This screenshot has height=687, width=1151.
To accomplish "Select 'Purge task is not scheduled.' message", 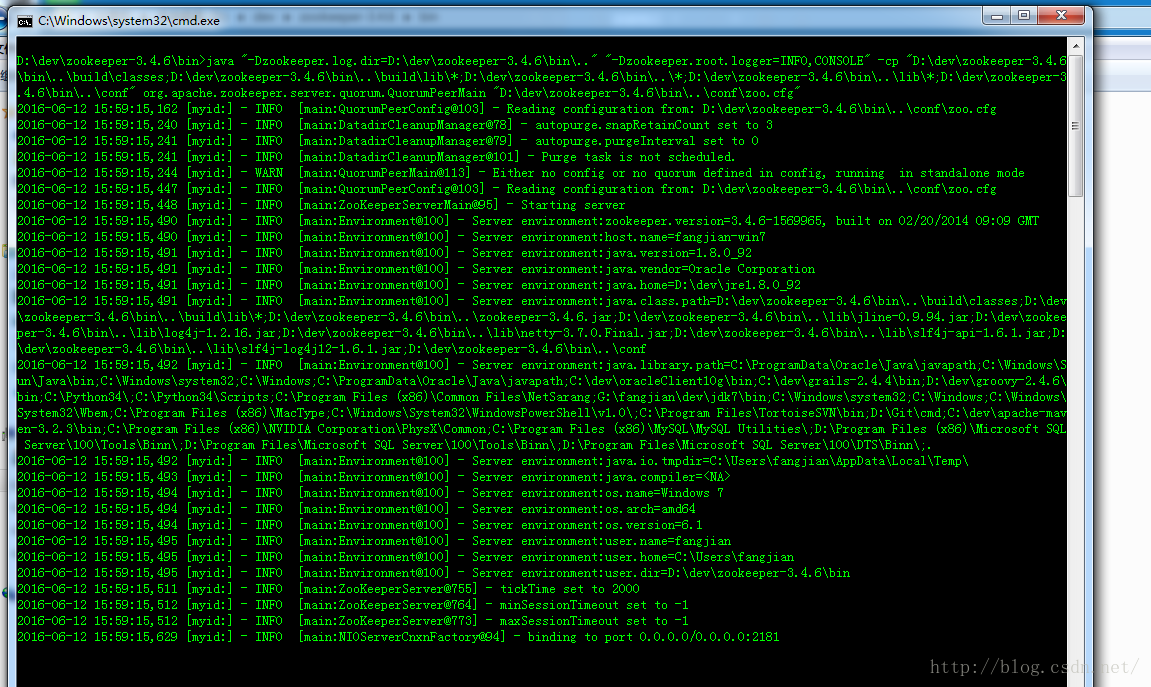I will pyautogui.click(x=638, y=157).
